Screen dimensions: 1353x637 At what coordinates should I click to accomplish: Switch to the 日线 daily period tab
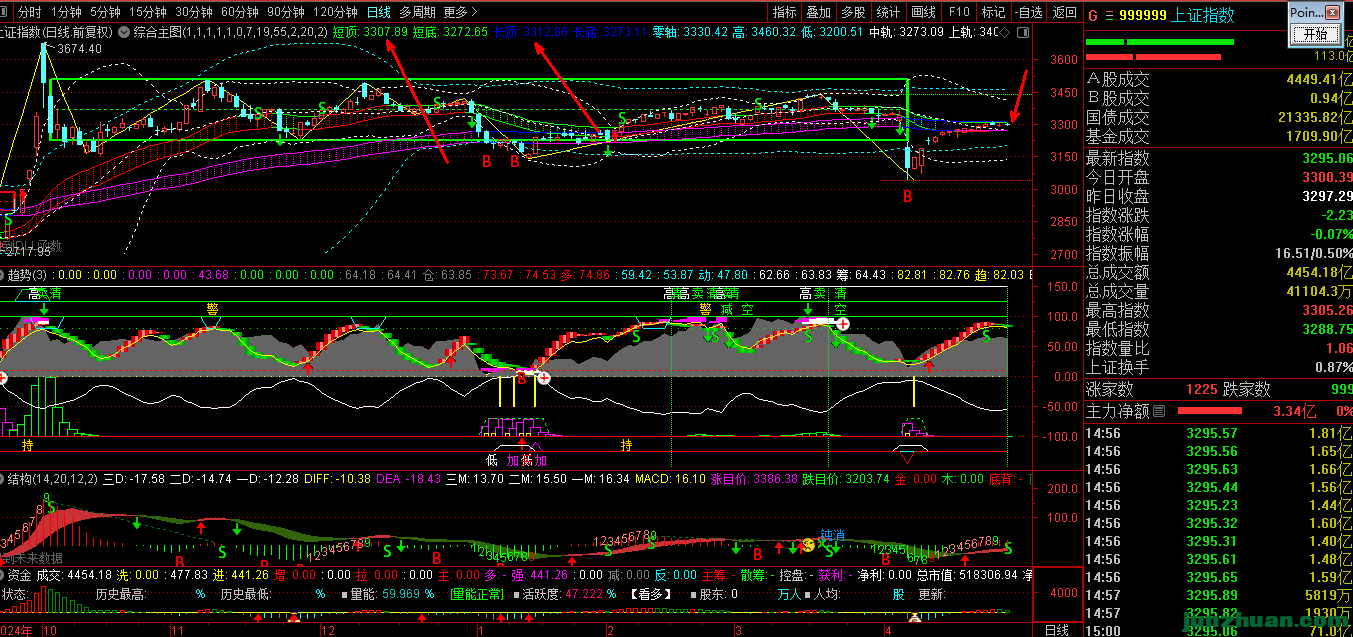coord(378,12)
